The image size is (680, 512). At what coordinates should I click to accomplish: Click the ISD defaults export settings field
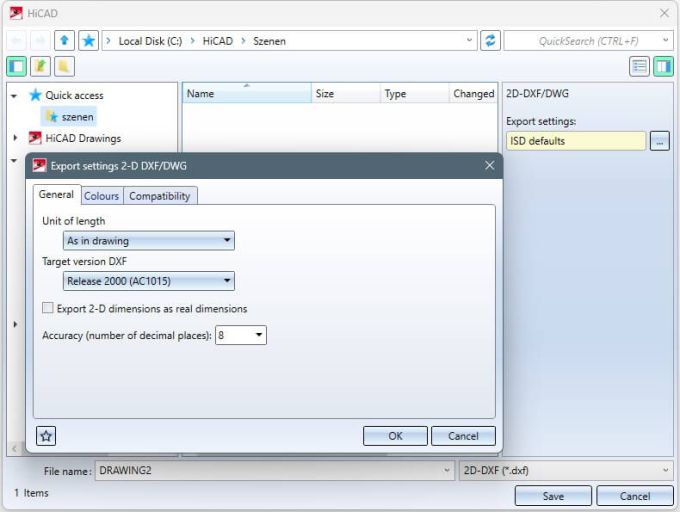point(576,141)
